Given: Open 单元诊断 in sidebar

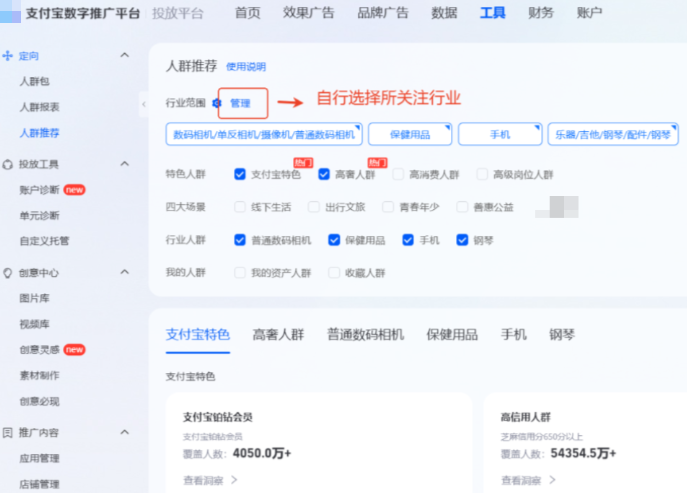Looking at the screenshot, I should coord(39,216).
